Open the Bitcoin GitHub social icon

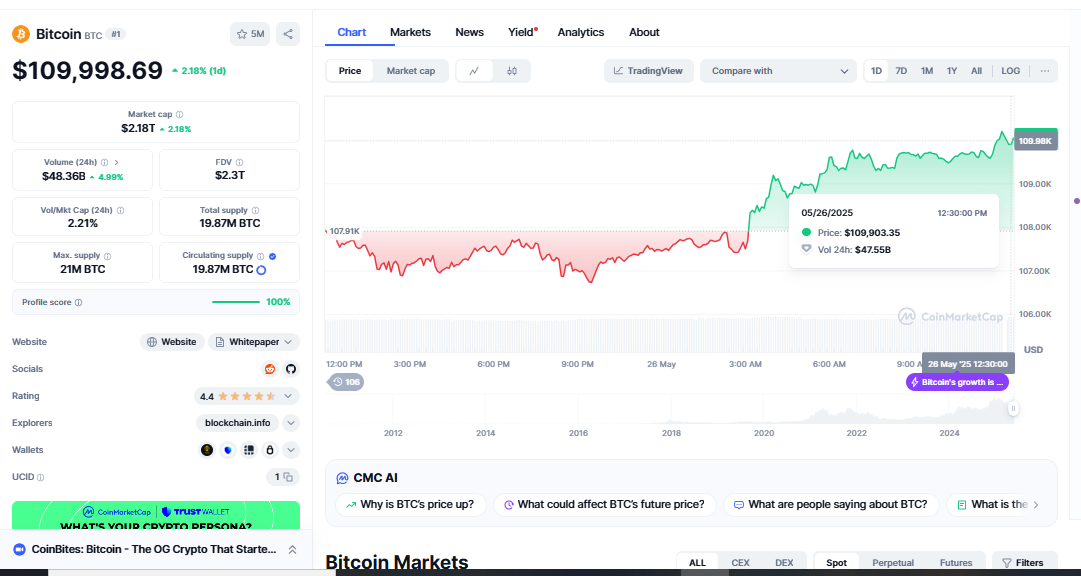click(x=291, y=369)
